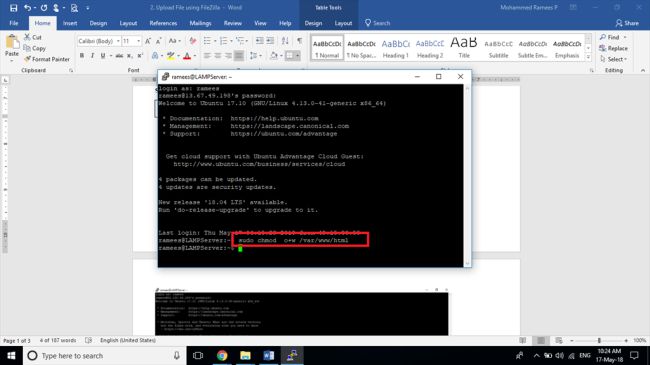Viewport: 650px width, 365px height.
Task: Apply the Heading 1 style
Action: pyautogui.click(x=395, y=48)
